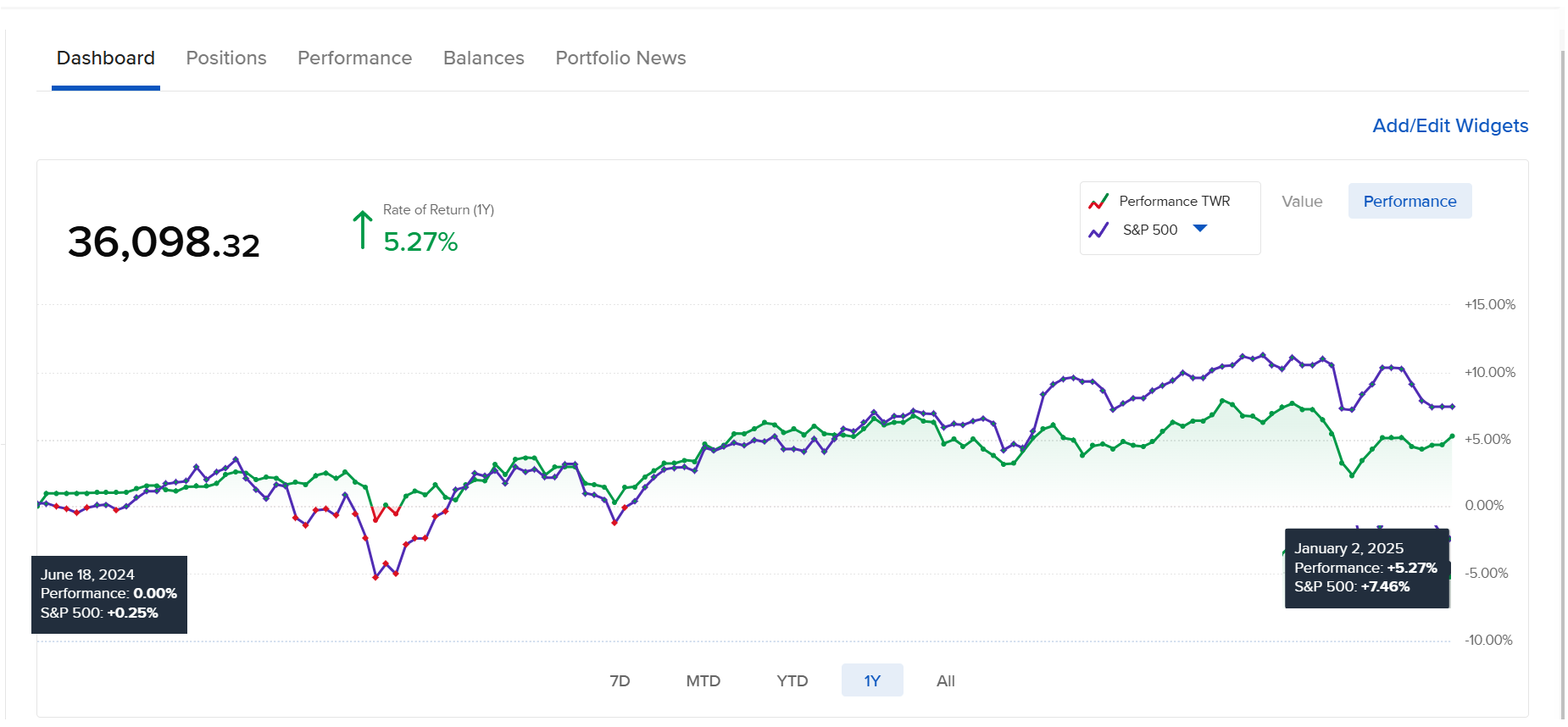Image resolution: width=1568 pixels, height=727 pixels.
Task: Show the All time range
Action: click(x=945, y=681)
